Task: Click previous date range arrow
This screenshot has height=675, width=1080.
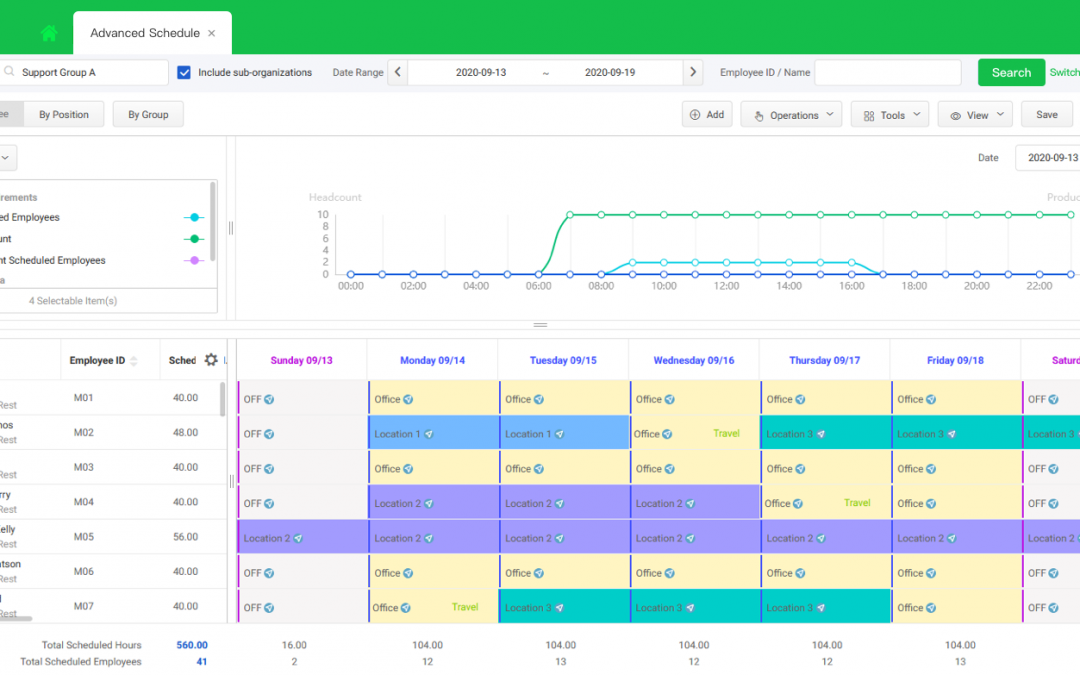Action: 397,72
